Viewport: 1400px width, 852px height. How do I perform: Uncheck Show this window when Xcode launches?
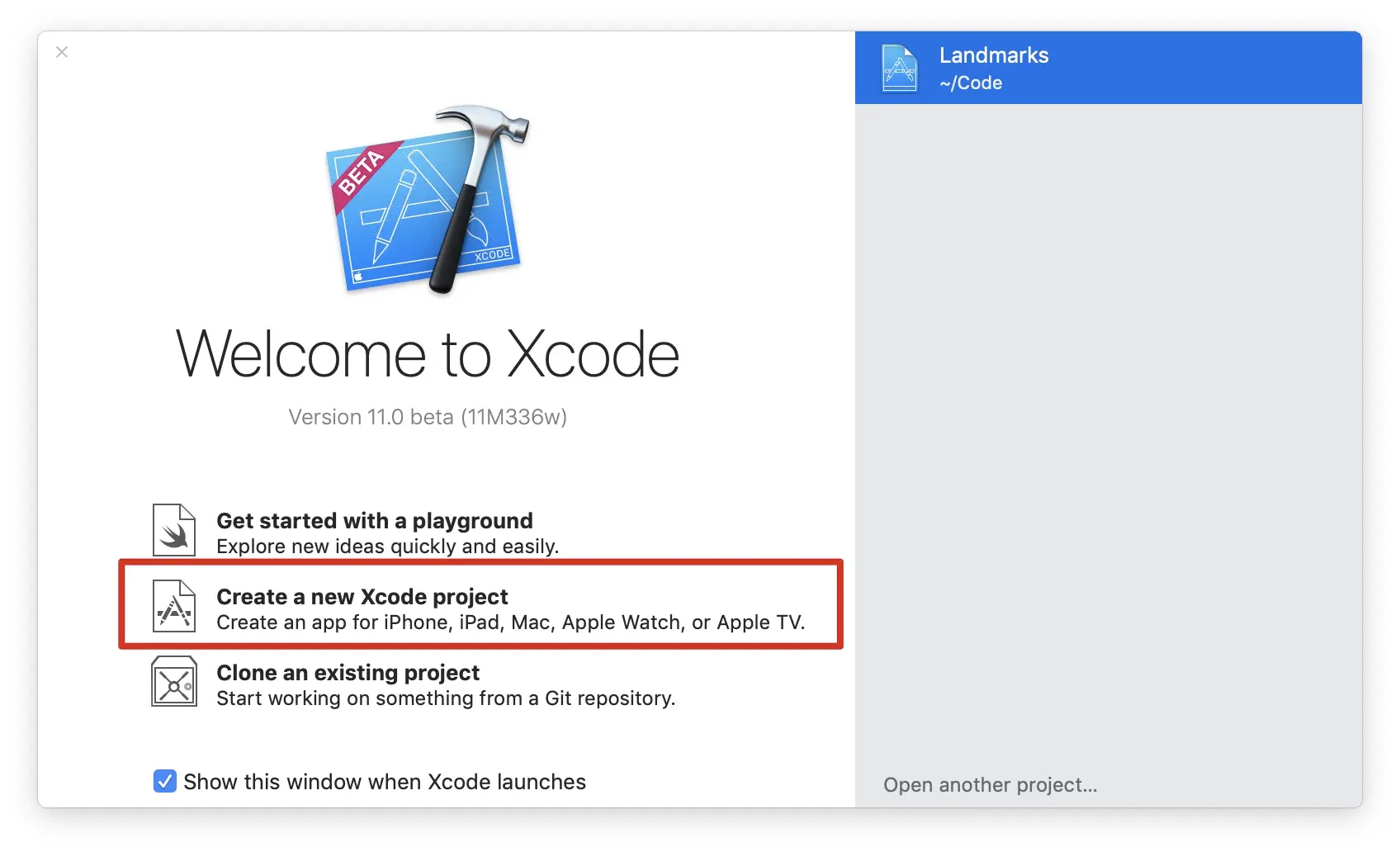click(x=165, y=781)
